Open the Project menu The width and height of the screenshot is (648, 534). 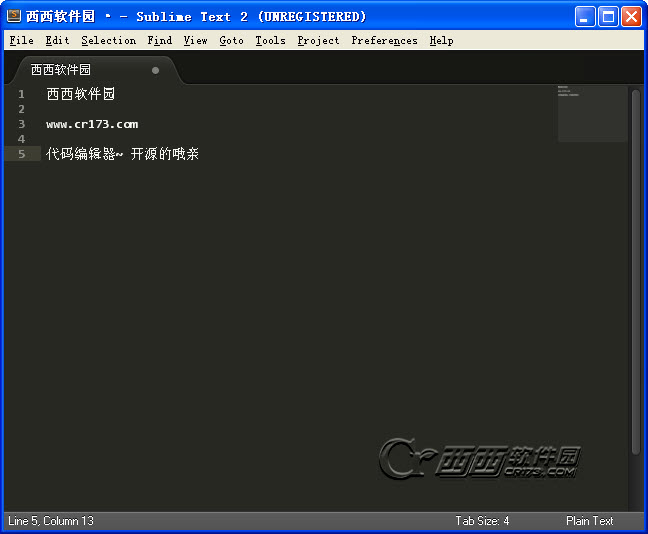(318, 41)
